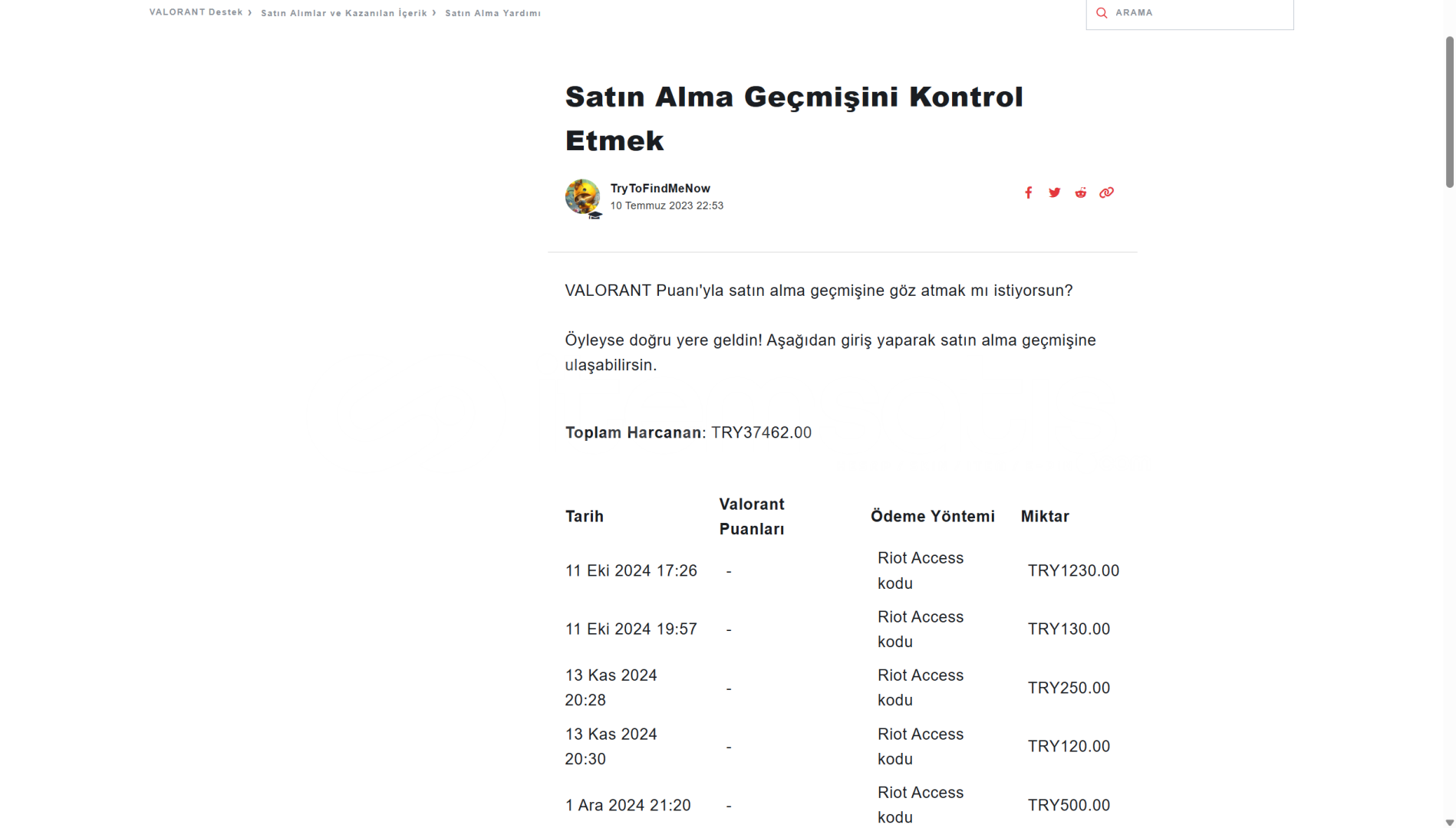Click Riot Access kodu in the 20:28 row
Image resolution: width=1456 pixels, height=828 pixels.
(921, 688)
